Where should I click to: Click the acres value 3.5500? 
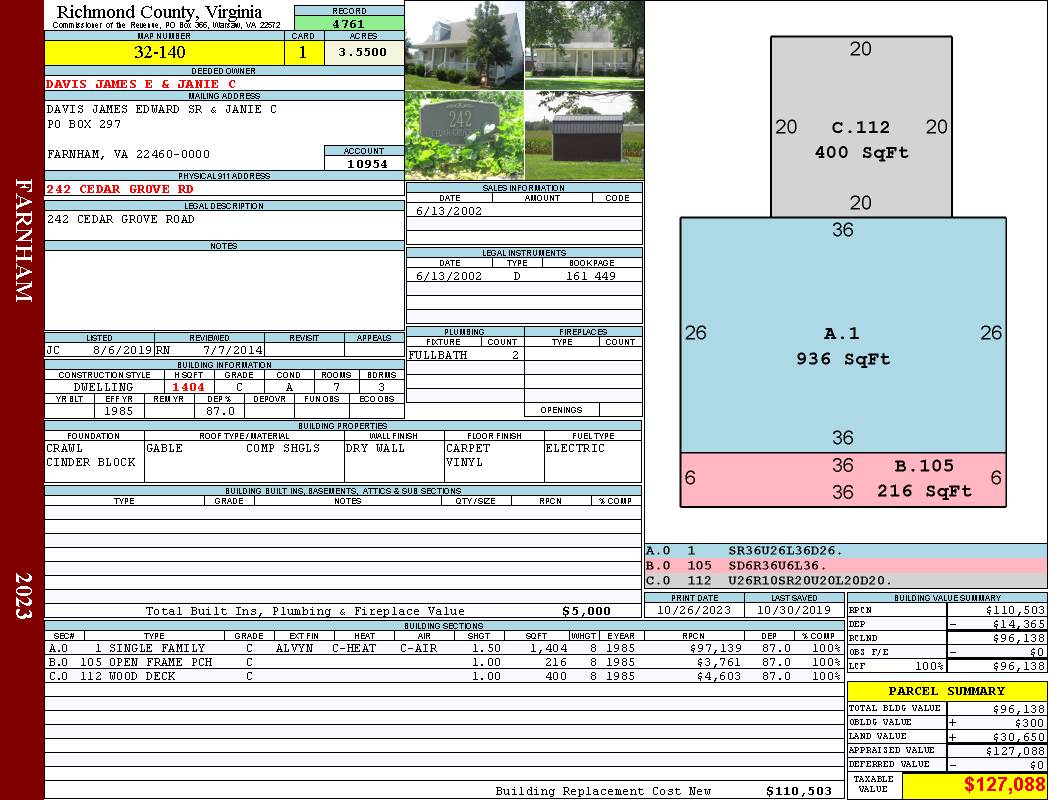point(364,52)
